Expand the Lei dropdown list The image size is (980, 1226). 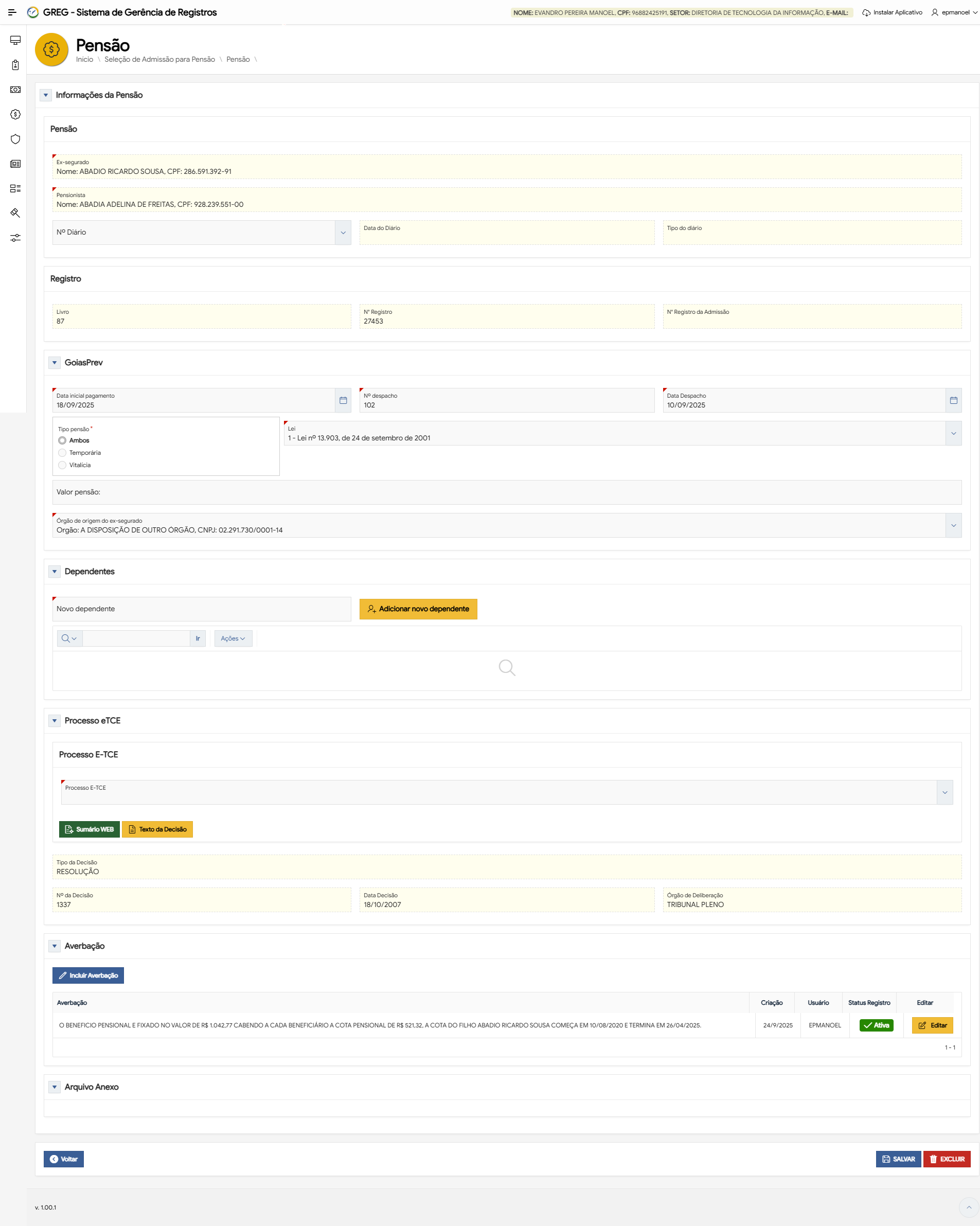953,433
